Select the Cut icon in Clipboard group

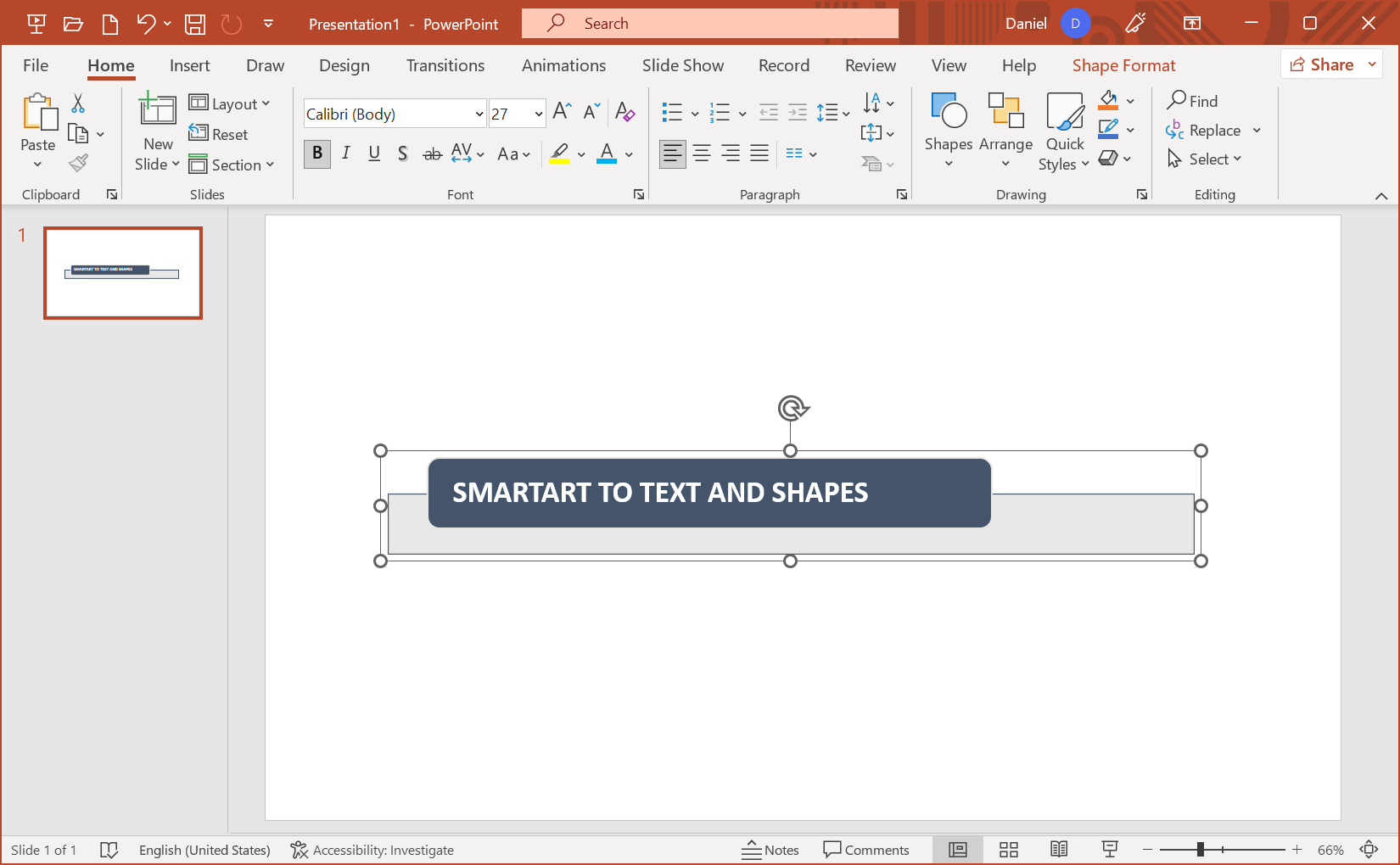(x=77, y=102)
